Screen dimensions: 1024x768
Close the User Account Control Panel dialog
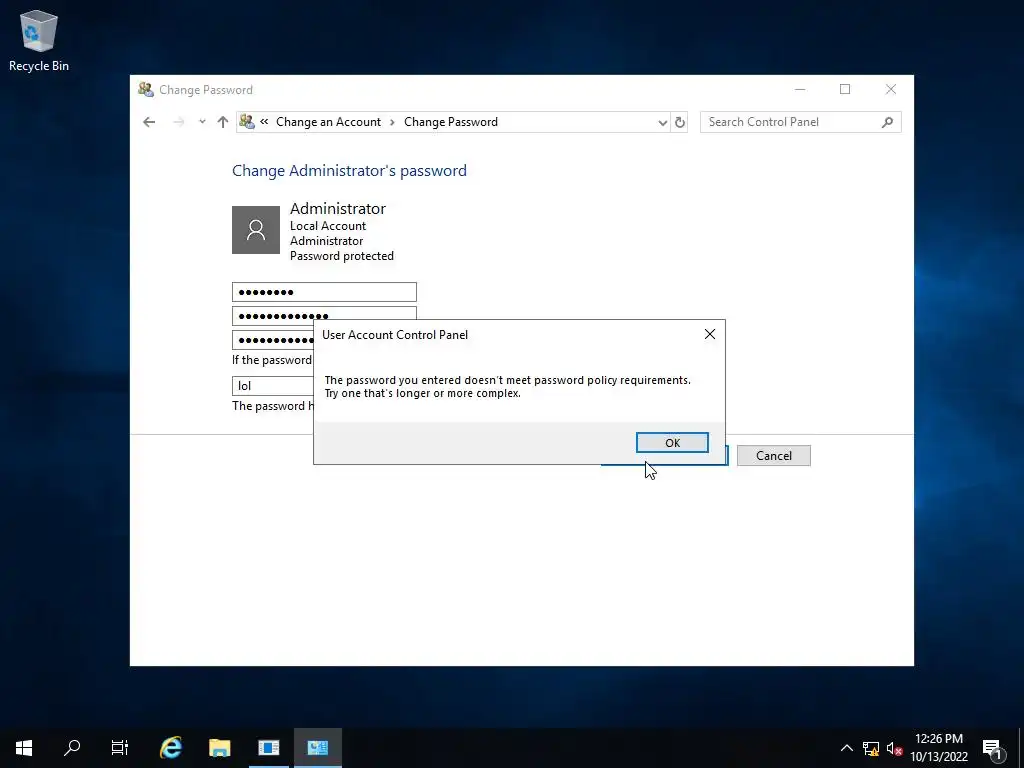click(x=710, y=334)
